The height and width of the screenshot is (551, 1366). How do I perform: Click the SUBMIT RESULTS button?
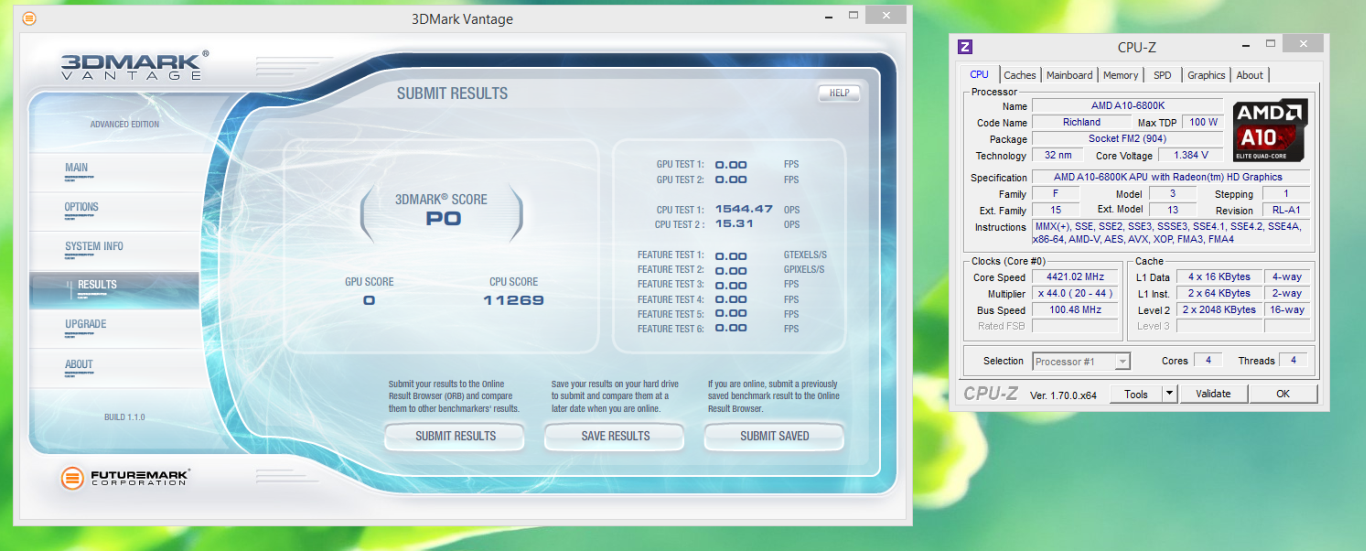pos(455,436)
